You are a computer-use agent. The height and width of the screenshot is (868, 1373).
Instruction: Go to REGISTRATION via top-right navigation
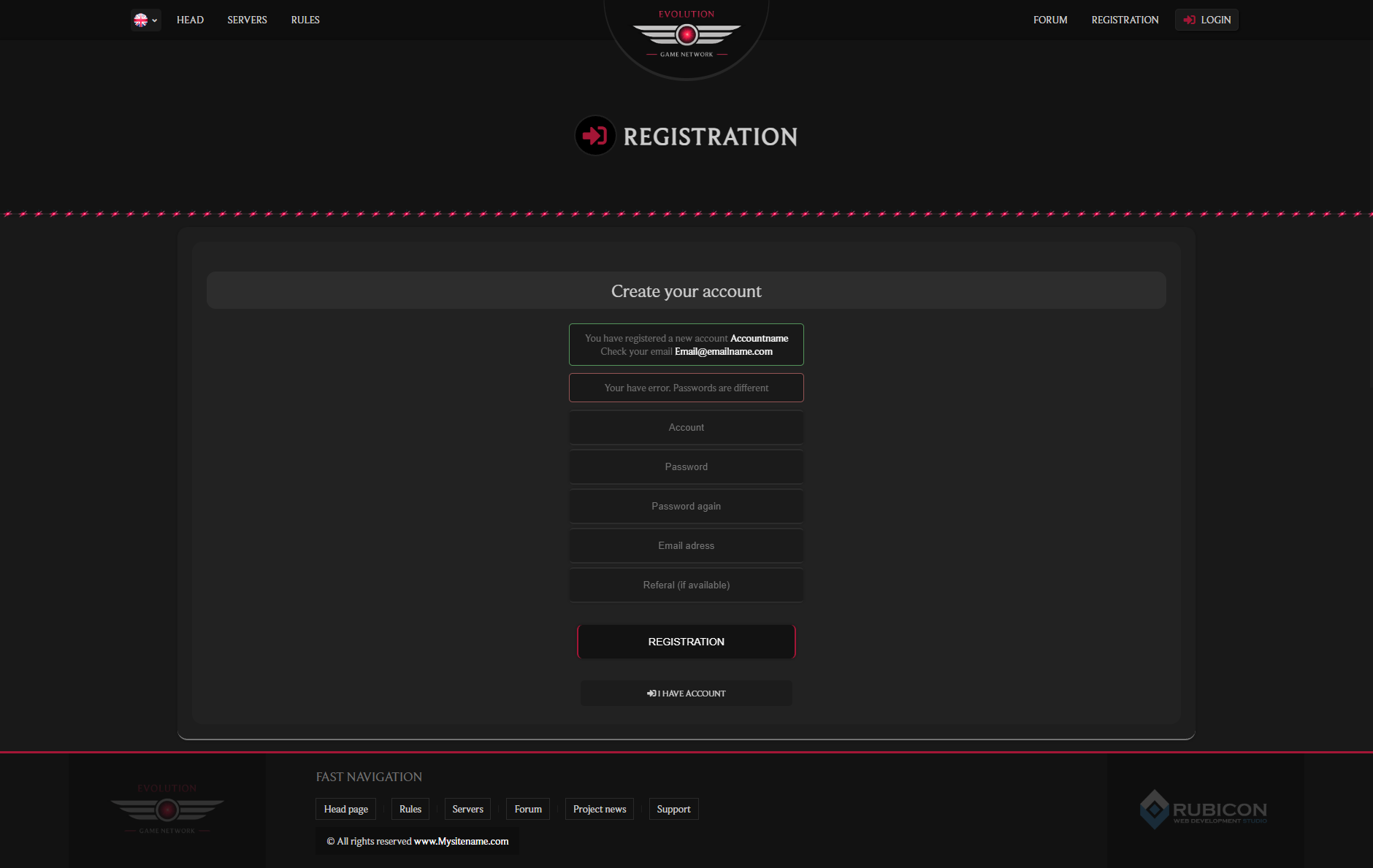pos(1125,20)
